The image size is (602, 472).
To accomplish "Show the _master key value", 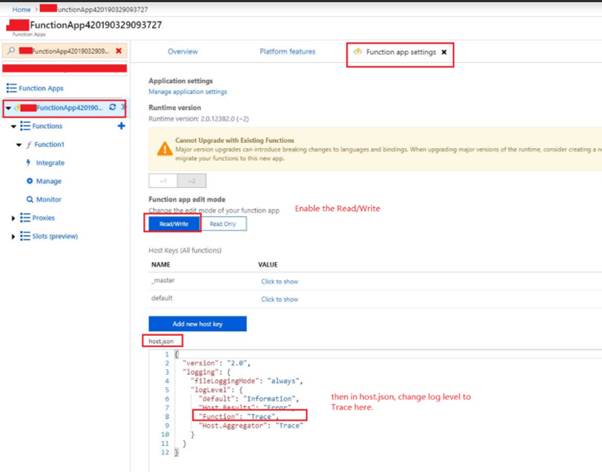I will point(280,282).
